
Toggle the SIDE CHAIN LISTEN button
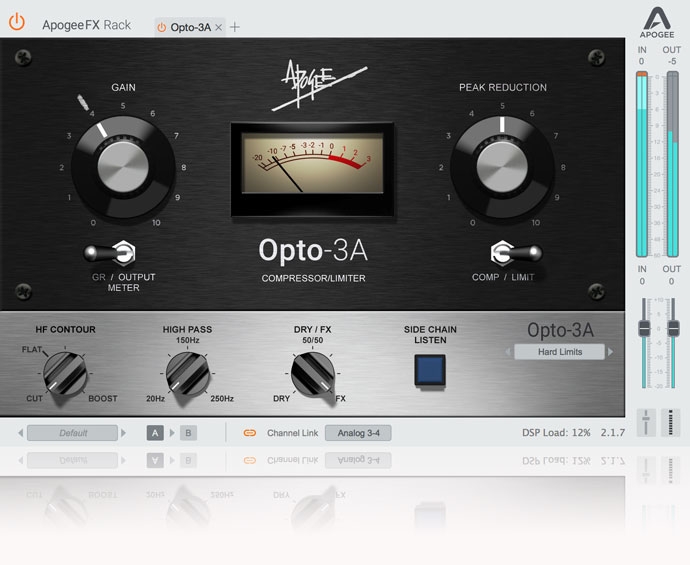tap(430, 371)
